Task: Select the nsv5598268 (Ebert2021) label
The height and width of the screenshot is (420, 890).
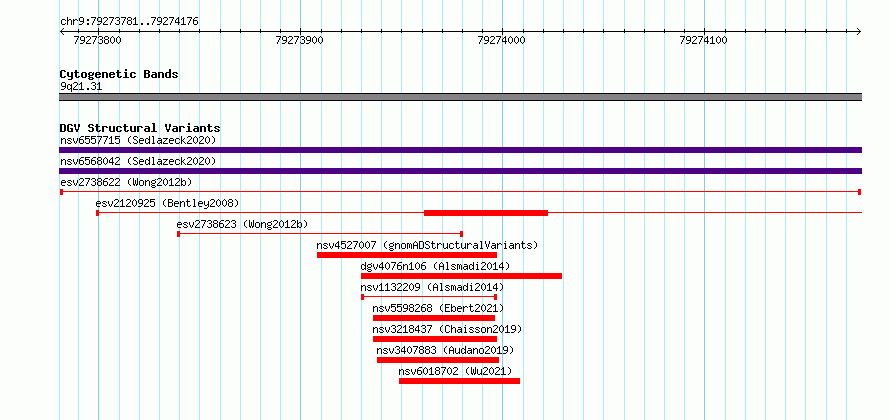Action: tap(438, 308)
